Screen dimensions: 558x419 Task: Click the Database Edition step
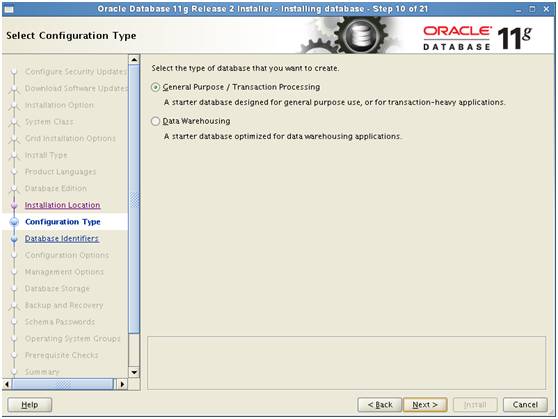56,188
